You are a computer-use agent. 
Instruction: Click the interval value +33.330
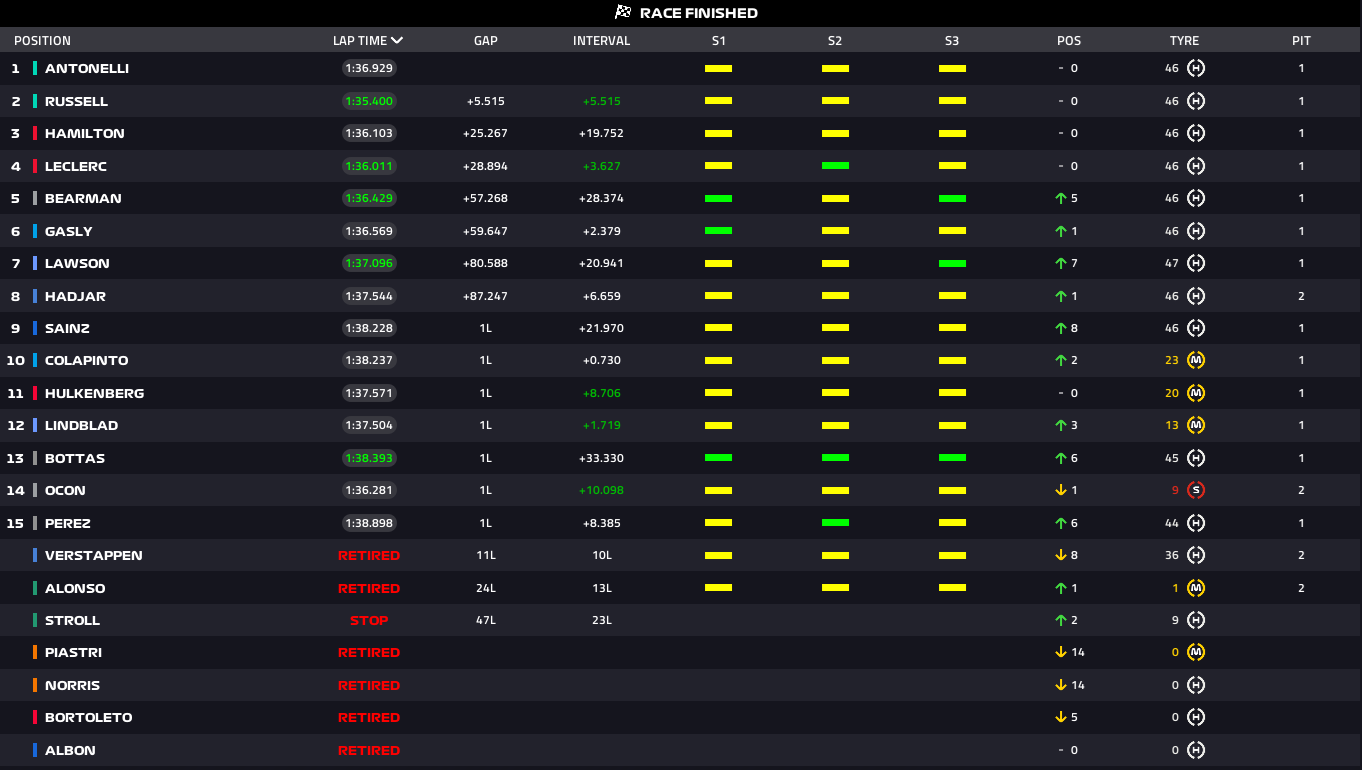pos(601,458)
